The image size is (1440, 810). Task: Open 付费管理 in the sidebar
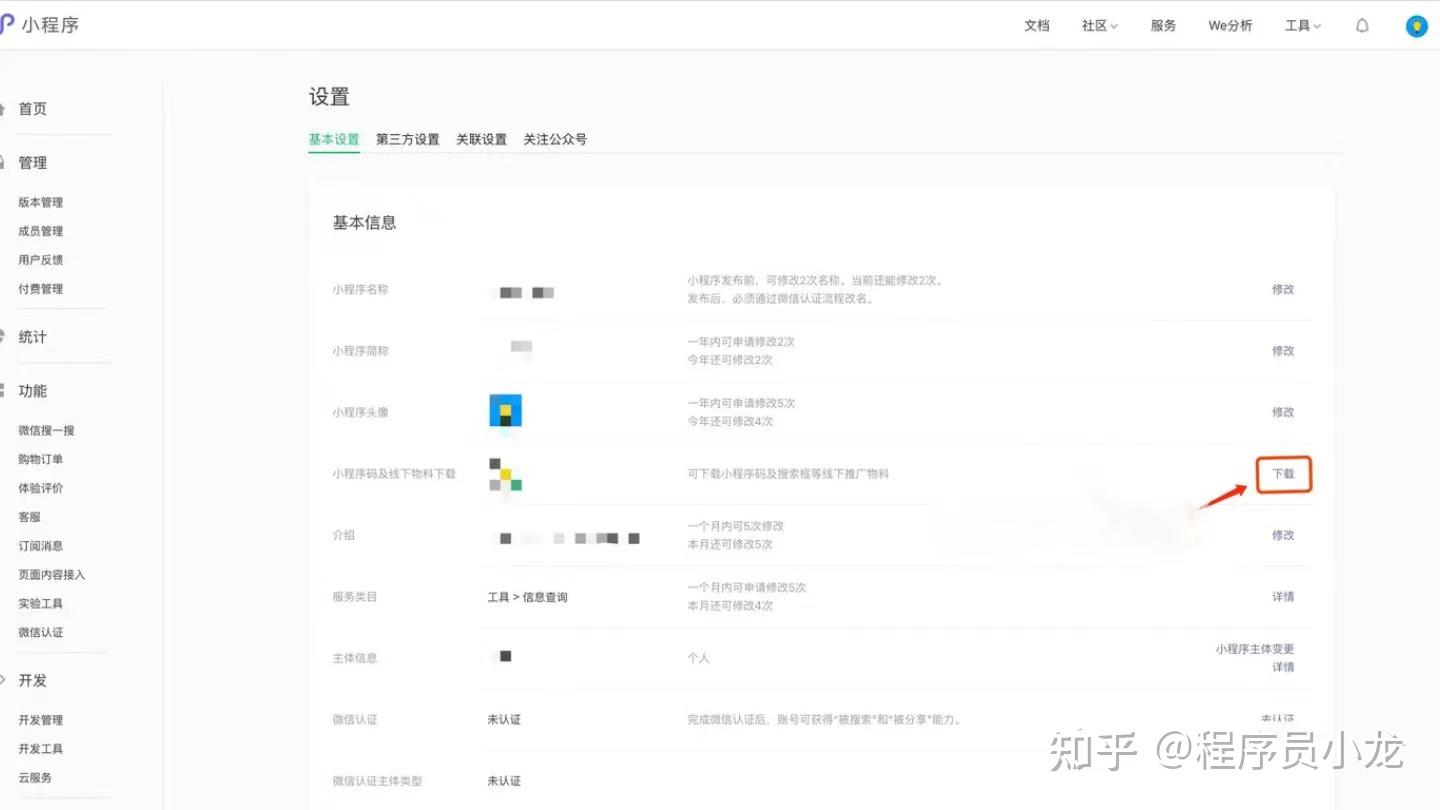40,289
